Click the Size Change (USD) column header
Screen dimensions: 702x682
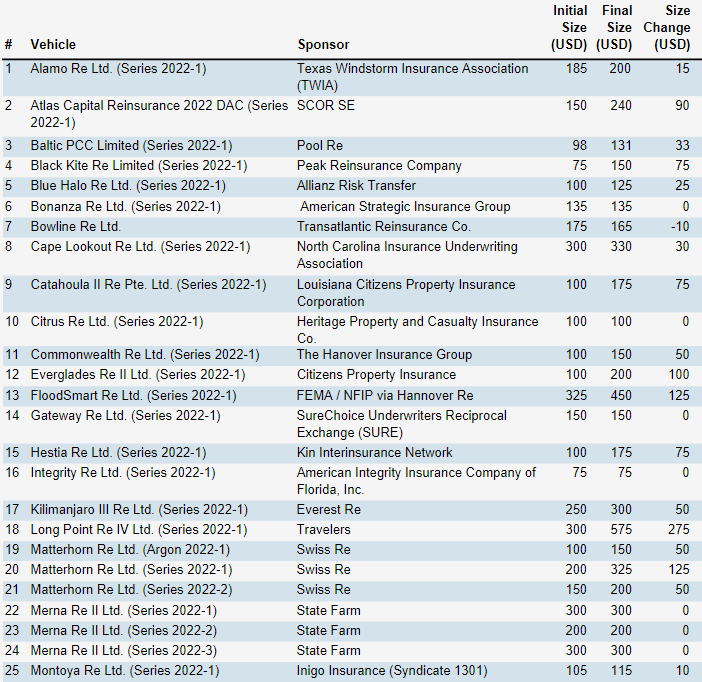coord(667,27)
